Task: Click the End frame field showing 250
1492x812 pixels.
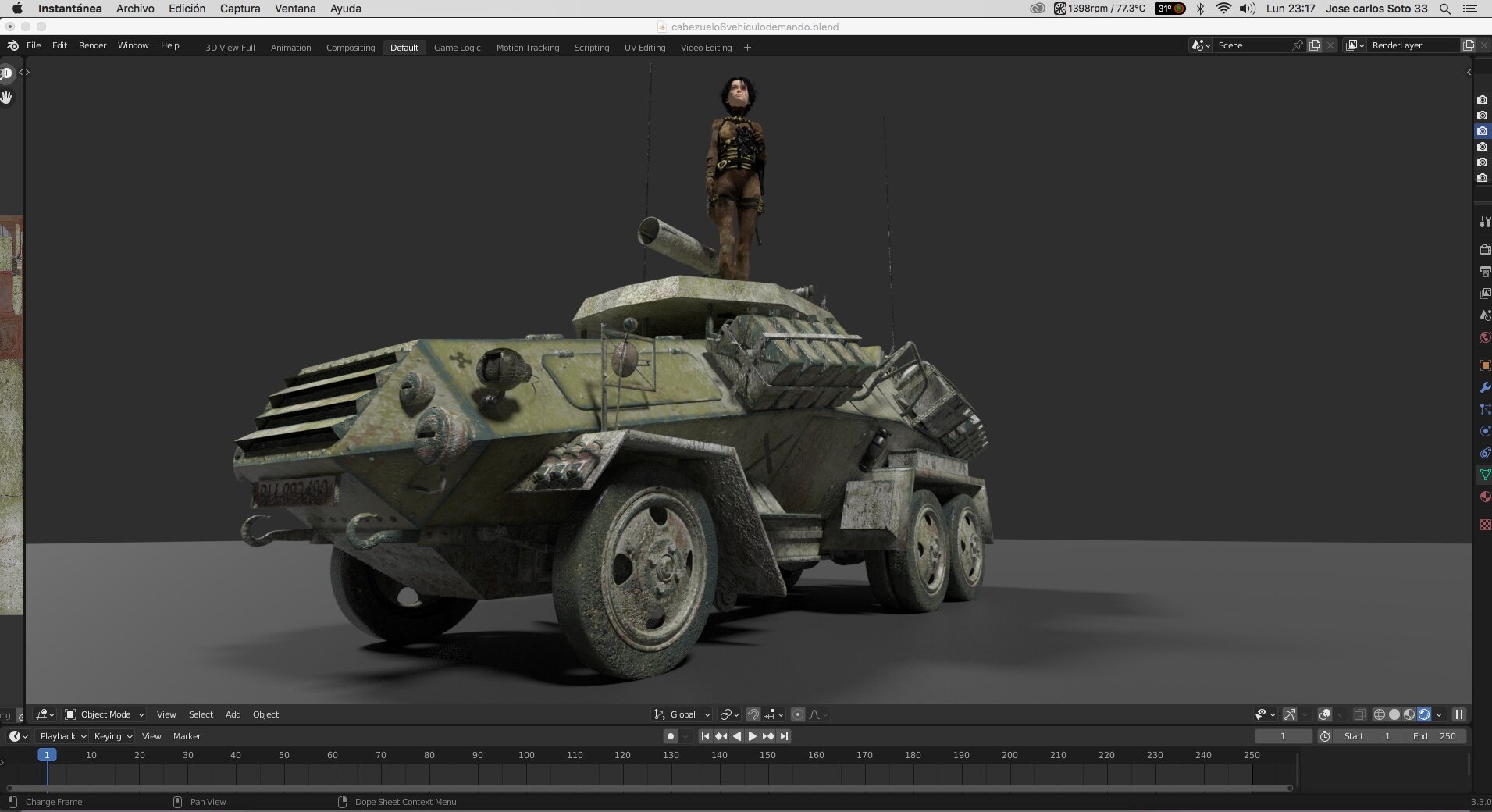Action: click(x=1434, y=736)
